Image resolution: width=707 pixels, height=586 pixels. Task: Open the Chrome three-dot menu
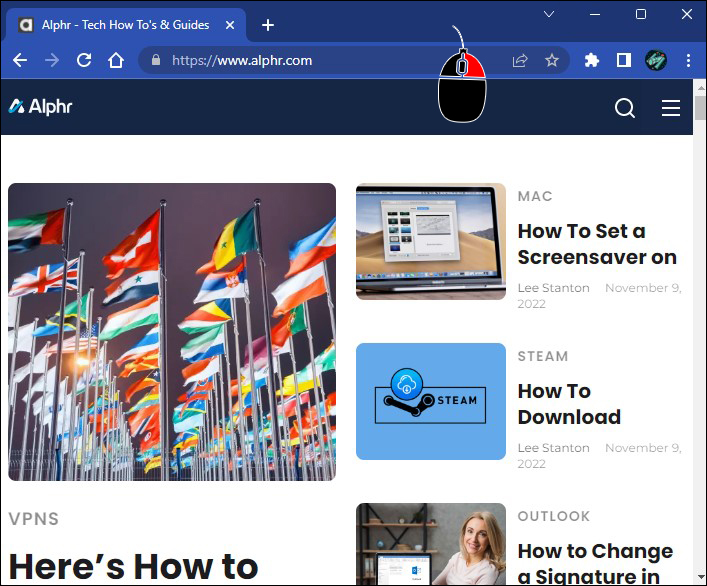point(688,60)
